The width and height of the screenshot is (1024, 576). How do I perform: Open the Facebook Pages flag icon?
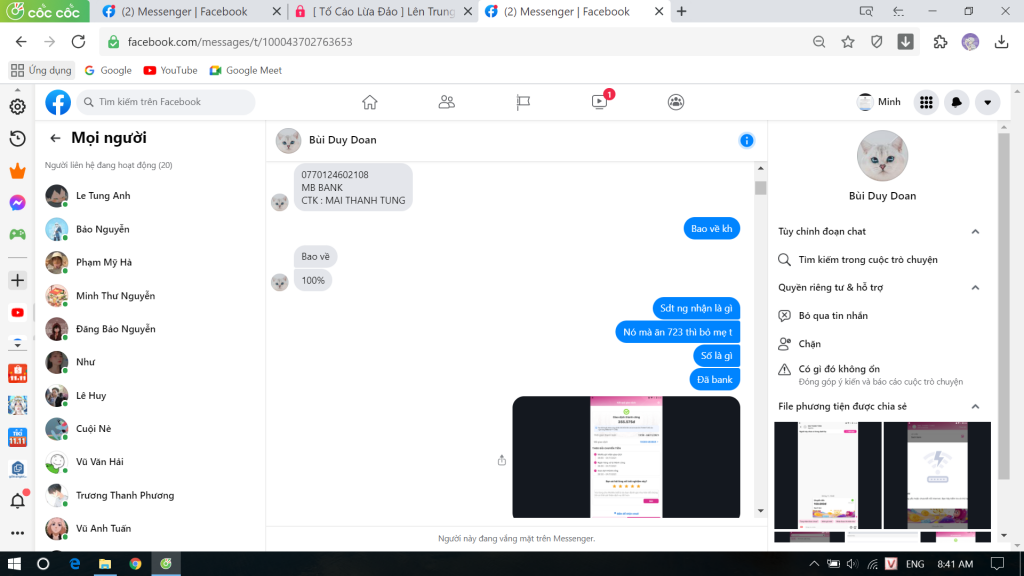point(523,102)
